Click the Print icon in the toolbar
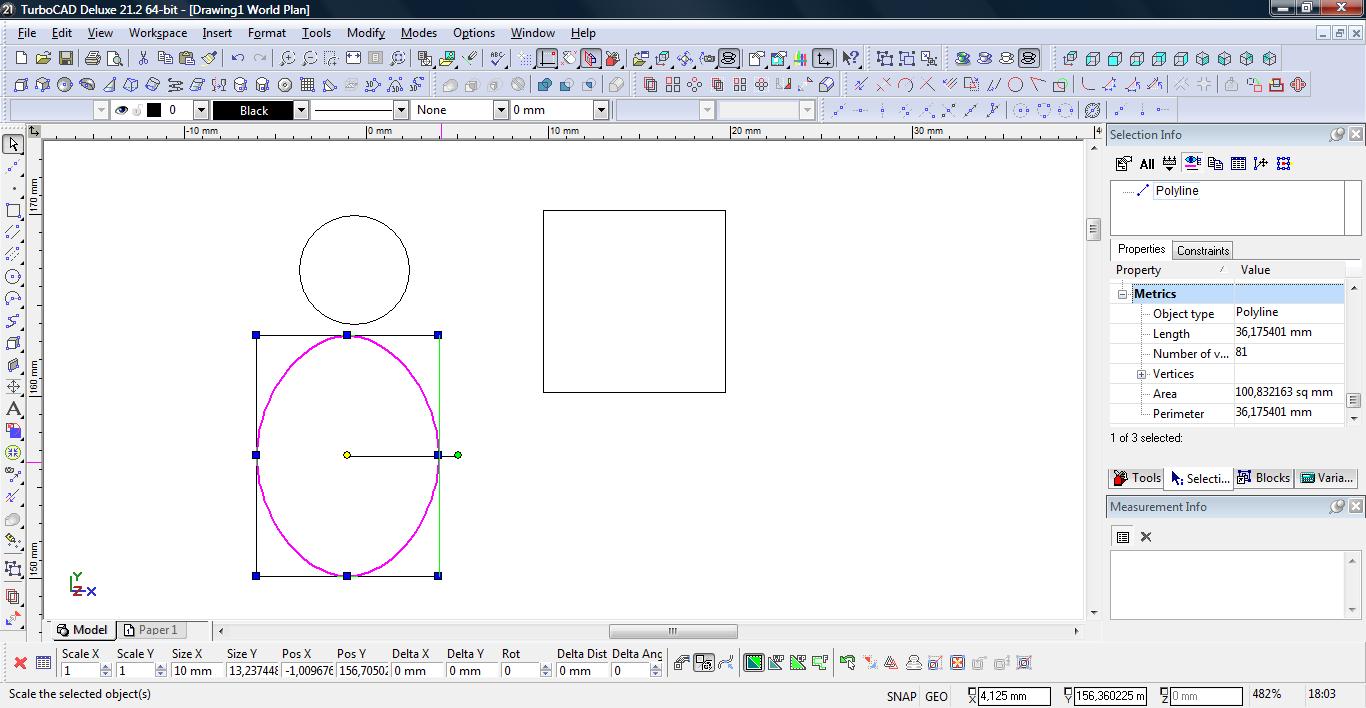This screenshot has width=1366, height=708. 93,59
